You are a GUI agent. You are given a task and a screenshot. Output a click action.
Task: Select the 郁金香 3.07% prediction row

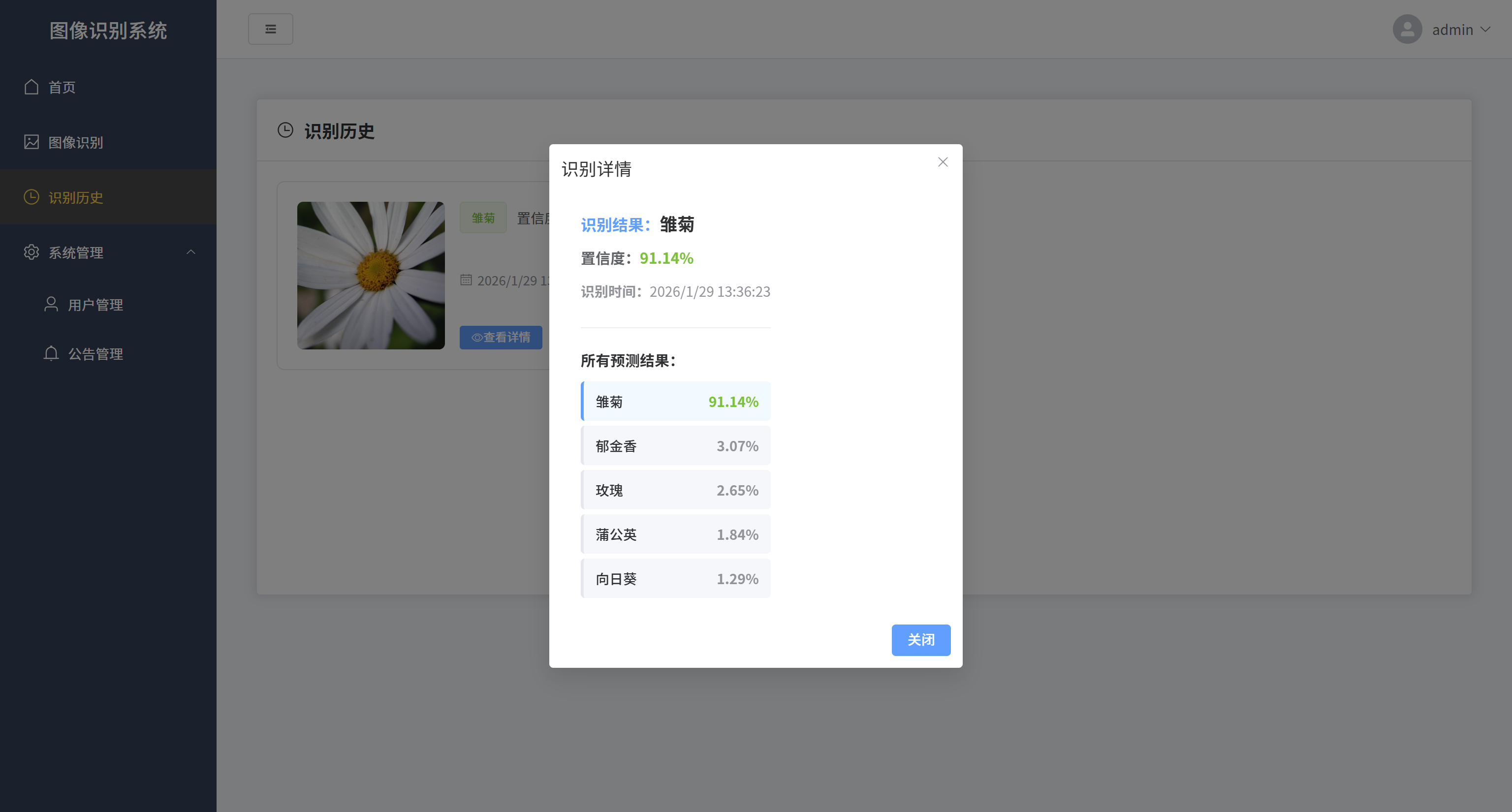pos(676,446)
